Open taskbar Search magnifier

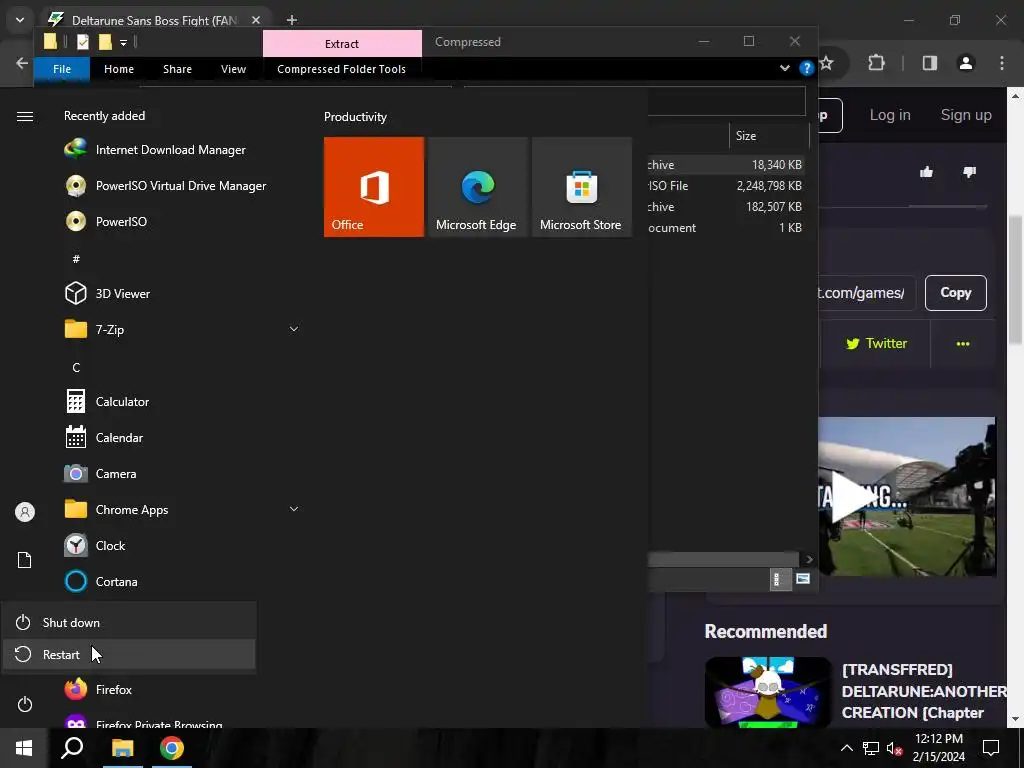click(72, 748)
